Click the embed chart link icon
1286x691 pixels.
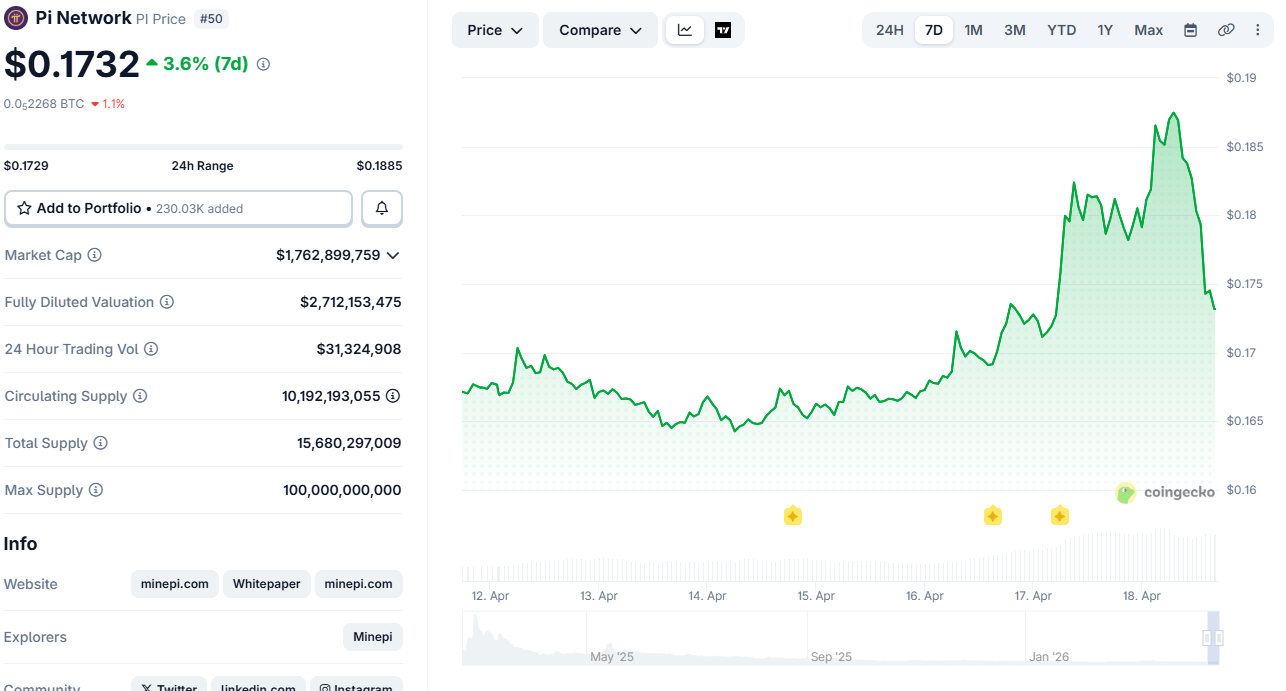1226,30
